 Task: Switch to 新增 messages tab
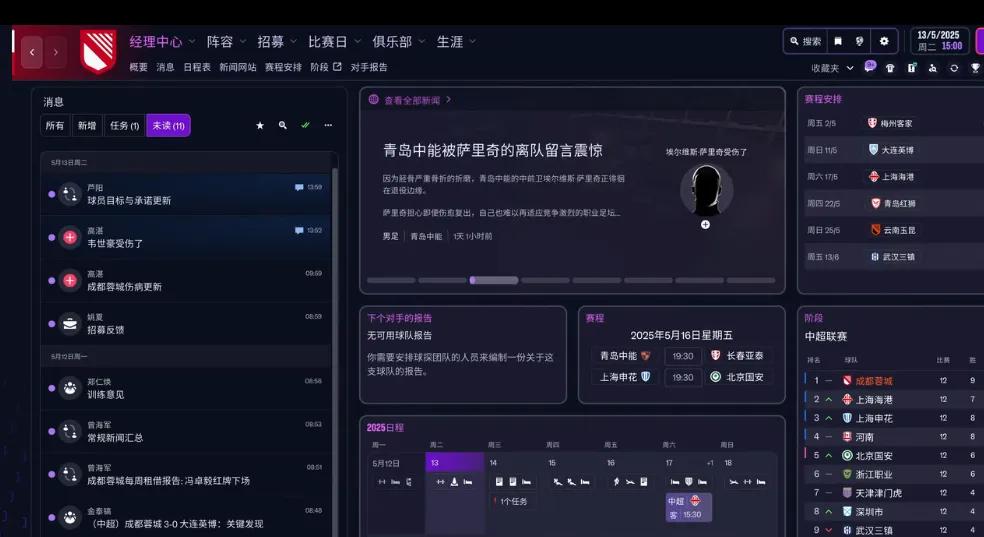87,125
